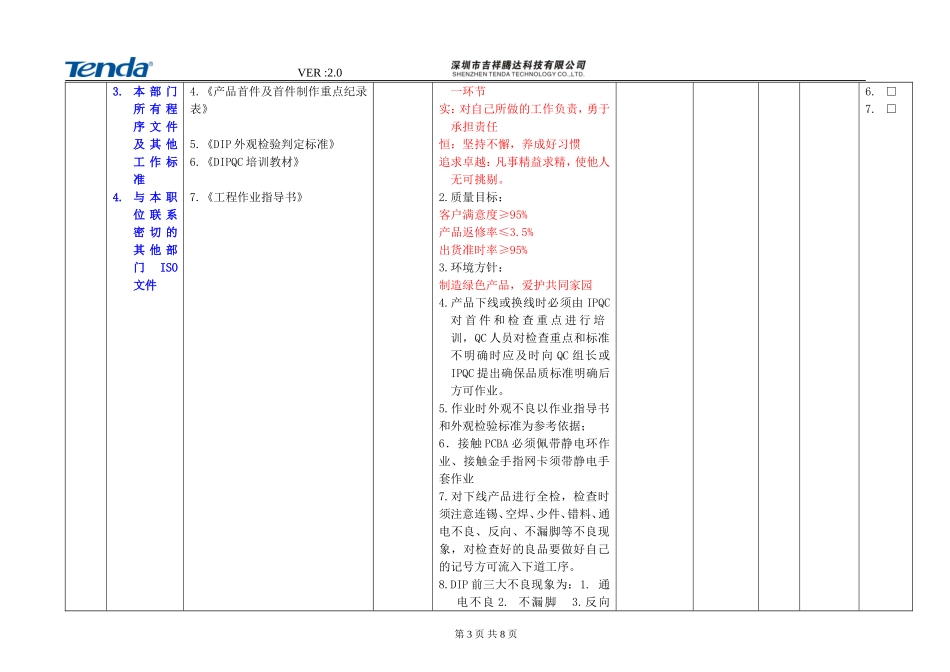The image size is (950, 672).
Task: Click the text '4.产品下线或换线时必须由IPQC'
Action: point(524,302)
